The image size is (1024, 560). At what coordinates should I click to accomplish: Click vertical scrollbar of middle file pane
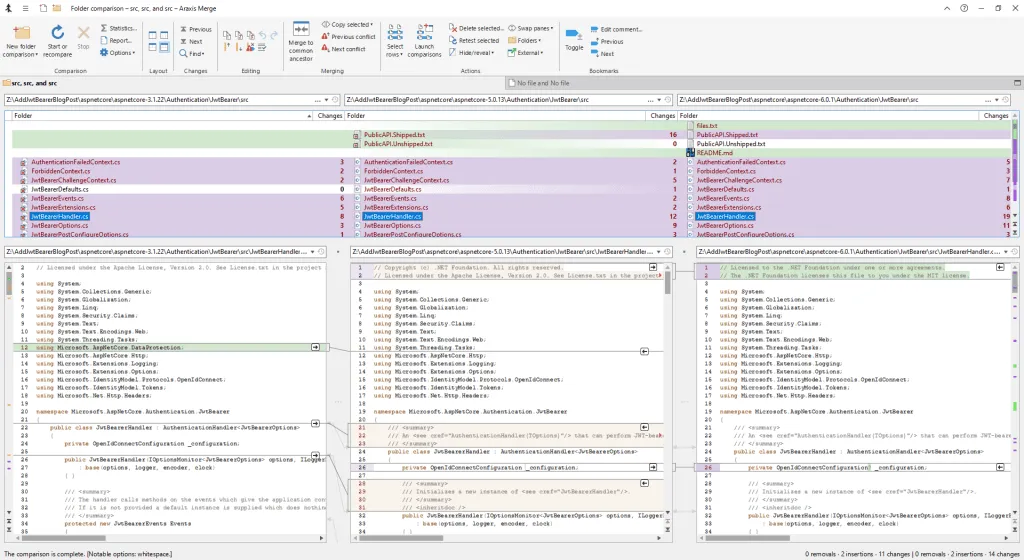(x=667, y=390)
